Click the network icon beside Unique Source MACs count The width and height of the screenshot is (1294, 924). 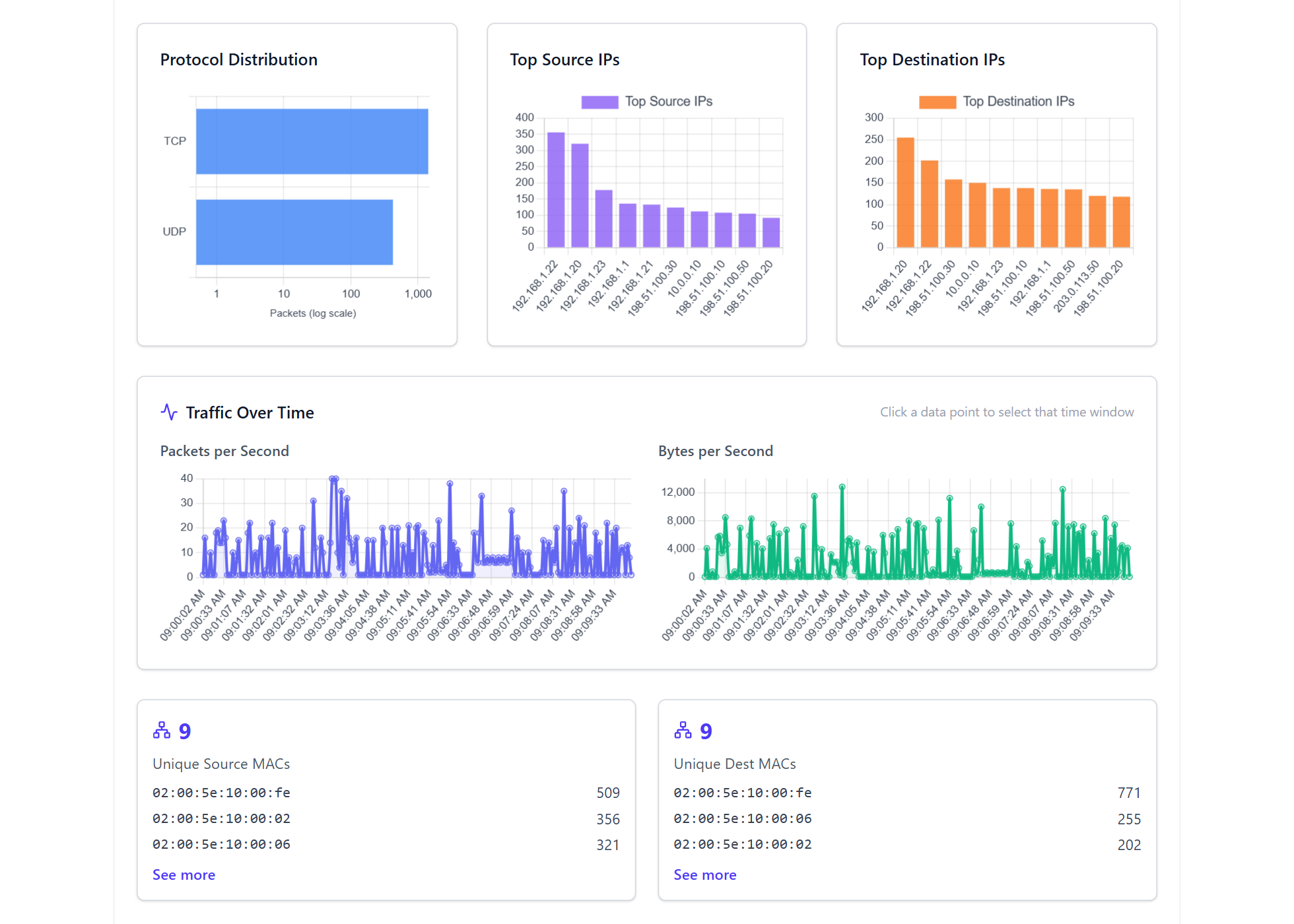162,730
